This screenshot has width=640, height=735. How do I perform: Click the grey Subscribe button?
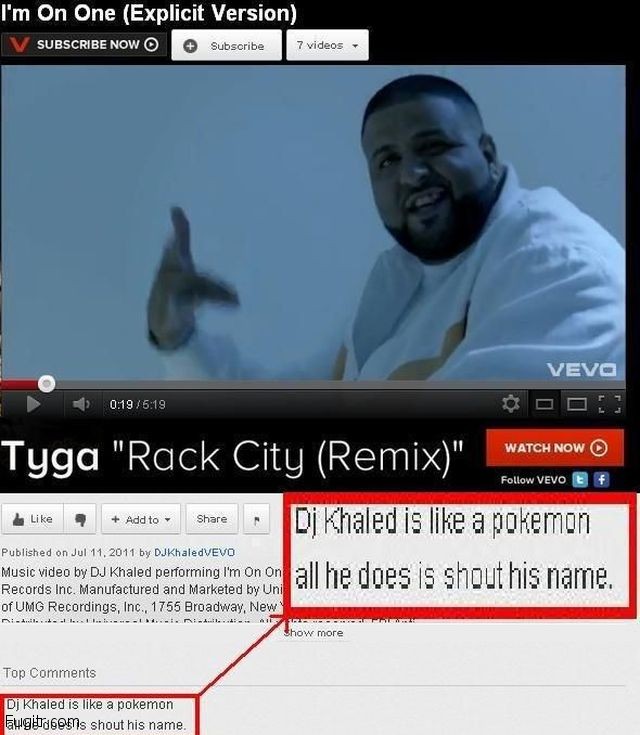(x=226, y=45)
